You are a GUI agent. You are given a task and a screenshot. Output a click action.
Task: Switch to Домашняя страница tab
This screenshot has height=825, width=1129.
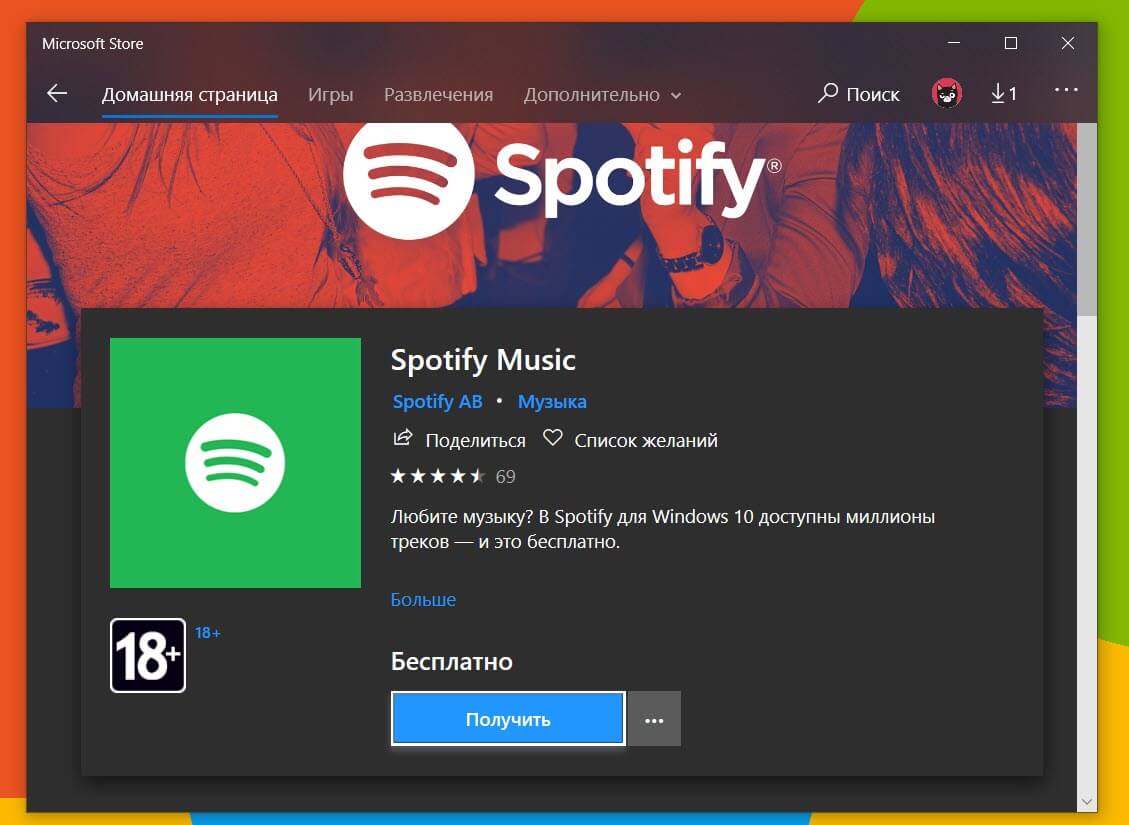click(x=189, y=94)
